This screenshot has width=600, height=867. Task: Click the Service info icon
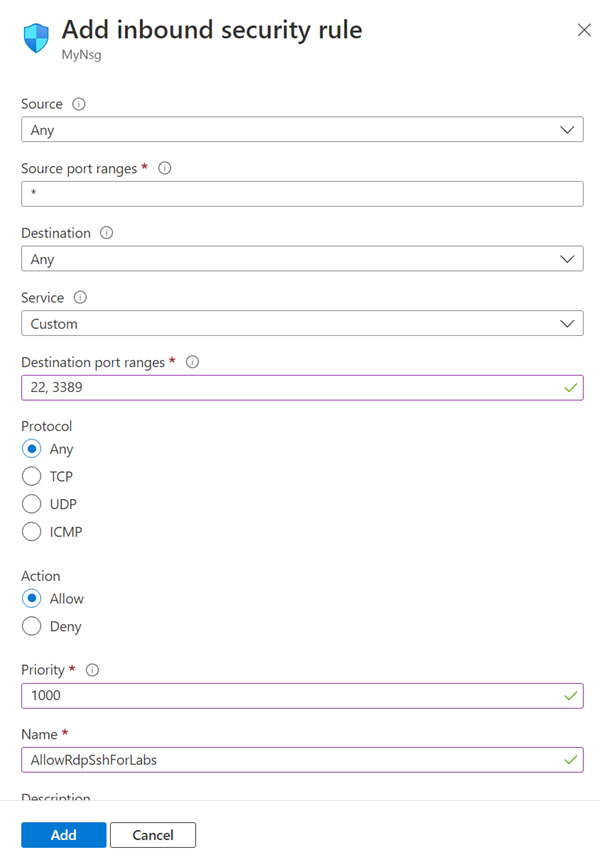pos(78,297)
